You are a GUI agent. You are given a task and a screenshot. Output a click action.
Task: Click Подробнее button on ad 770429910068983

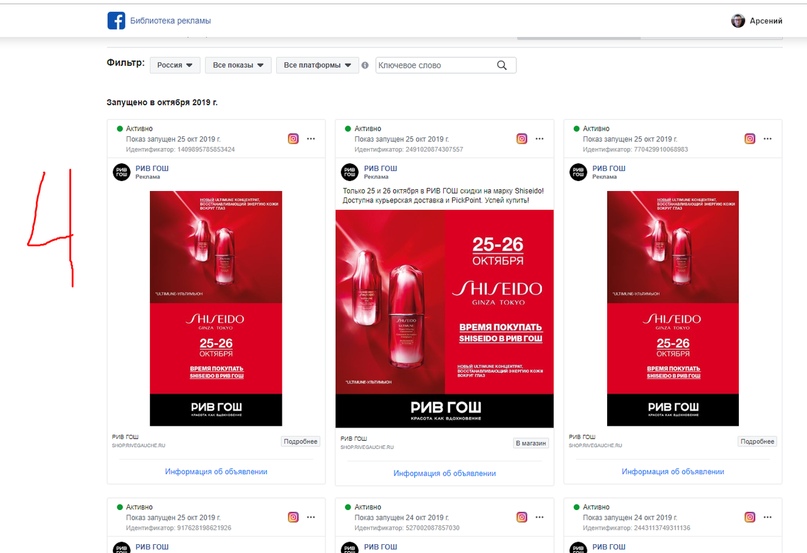pyautogui.click(x=757, y=441)
